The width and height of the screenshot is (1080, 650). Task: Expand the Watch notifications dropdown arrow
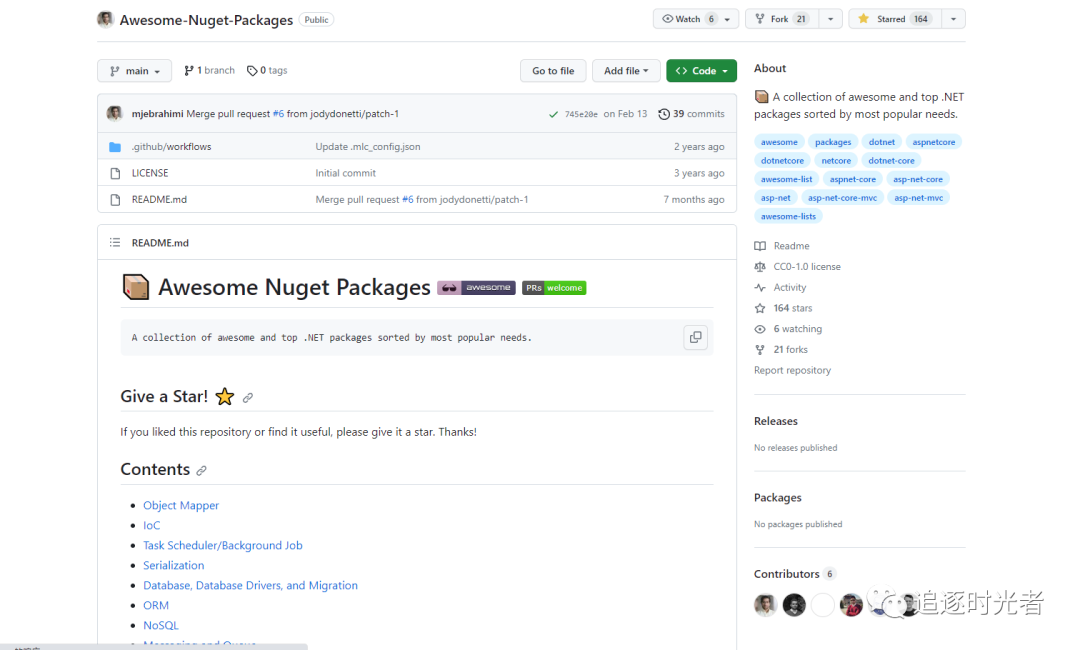point(728,19)
